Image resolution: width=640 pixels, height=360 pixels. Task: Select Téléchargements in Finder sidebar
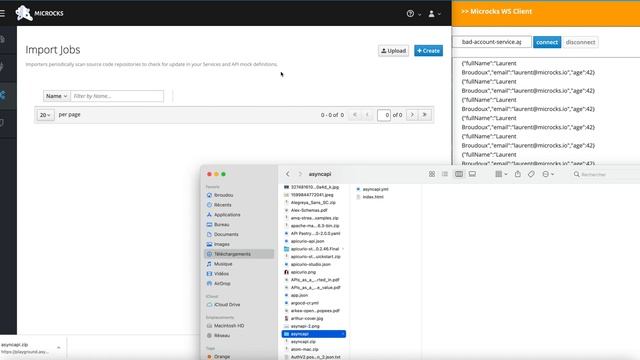click(x=239, y=254)
